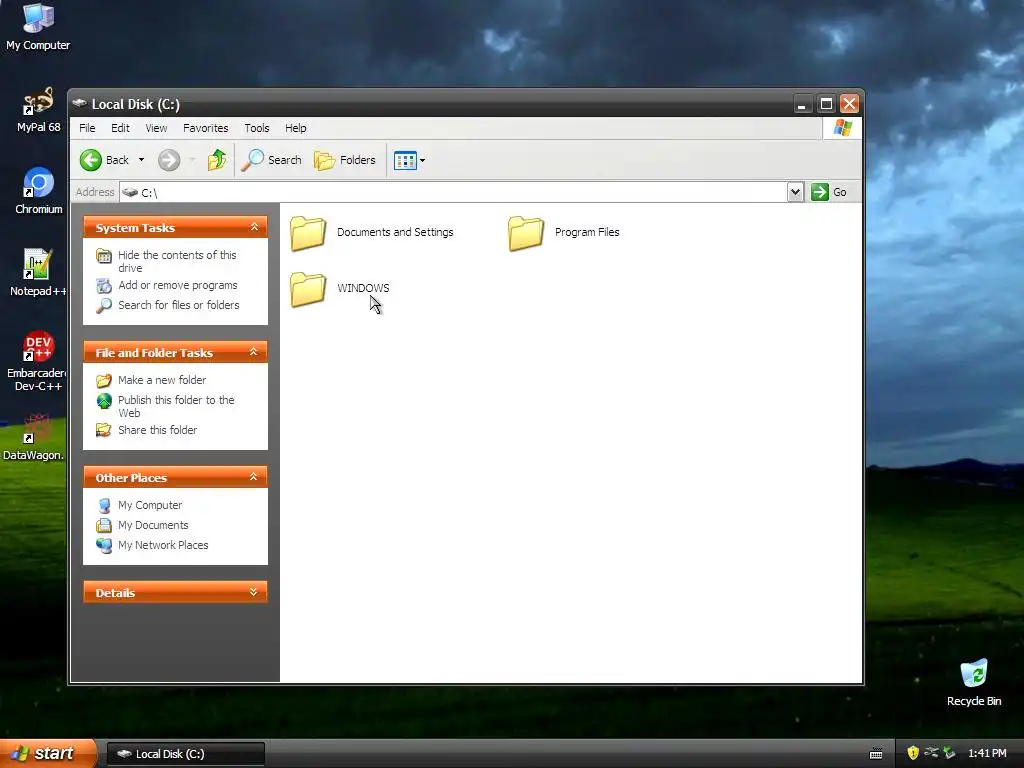The height and width of the screenshot is (768, 1024).
Task: Close the Local Disk (C:) window
Action: [x=849, y=104]
